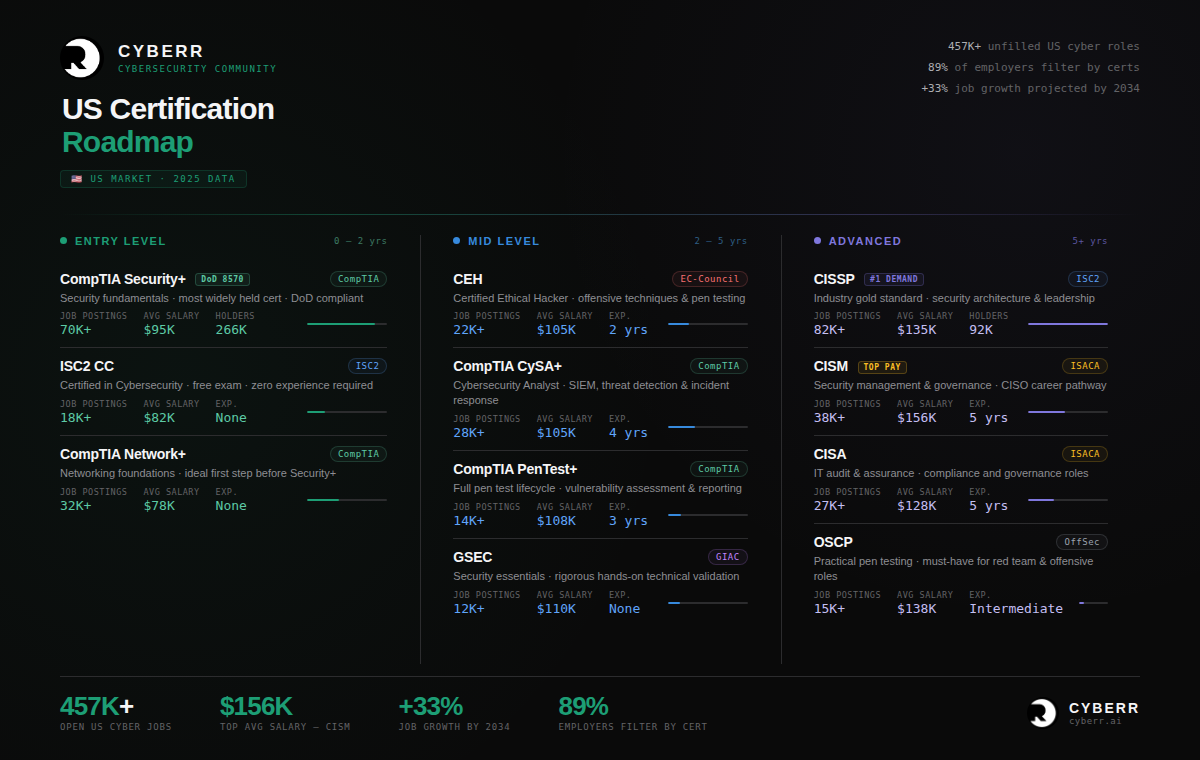Screen dimensions: 1200x760
Task: Select the EC-Council tag on the CEH row
Action: pos(710,279)
